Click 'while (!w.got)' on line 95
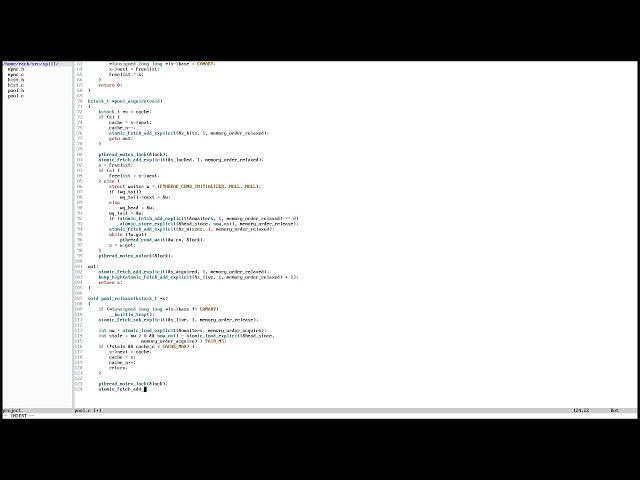Image resolution: width=640 pixels, height=480 pixels. coord(128,234)
